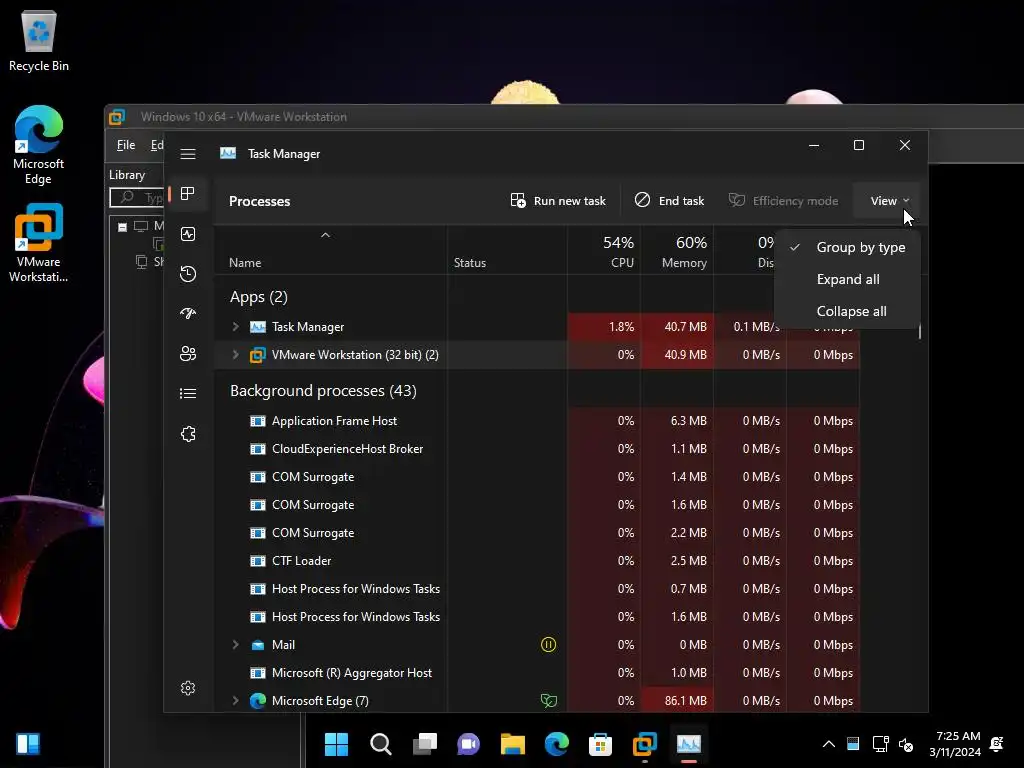Click Run new task button
Screen dimensions: 1024x768
[558, 201]
